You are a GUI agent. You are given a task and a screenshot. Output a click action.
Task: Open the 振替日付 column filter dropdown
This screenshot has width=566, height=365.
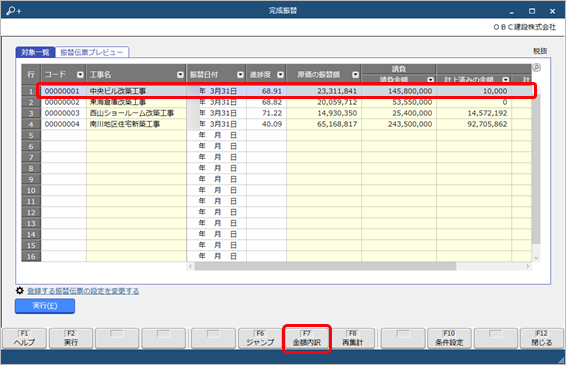(x=240, y=75)
